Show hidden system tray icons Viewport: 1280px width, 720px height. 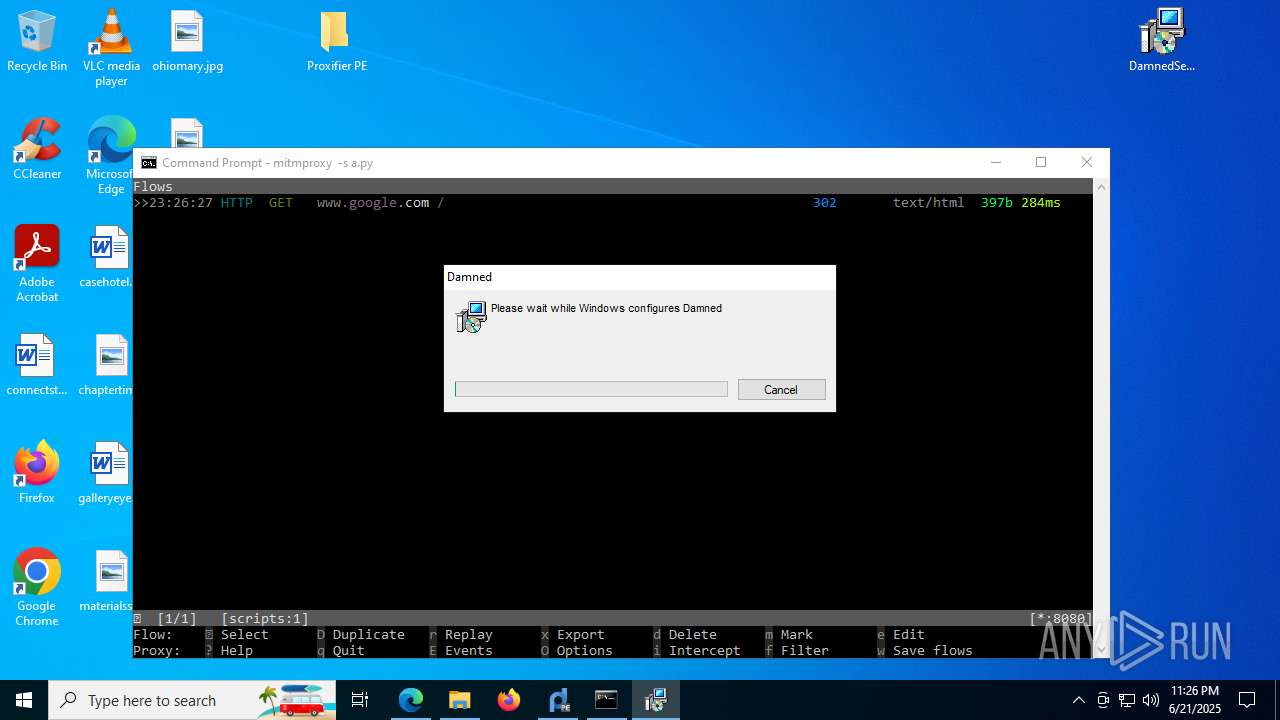pos(1078,700)
